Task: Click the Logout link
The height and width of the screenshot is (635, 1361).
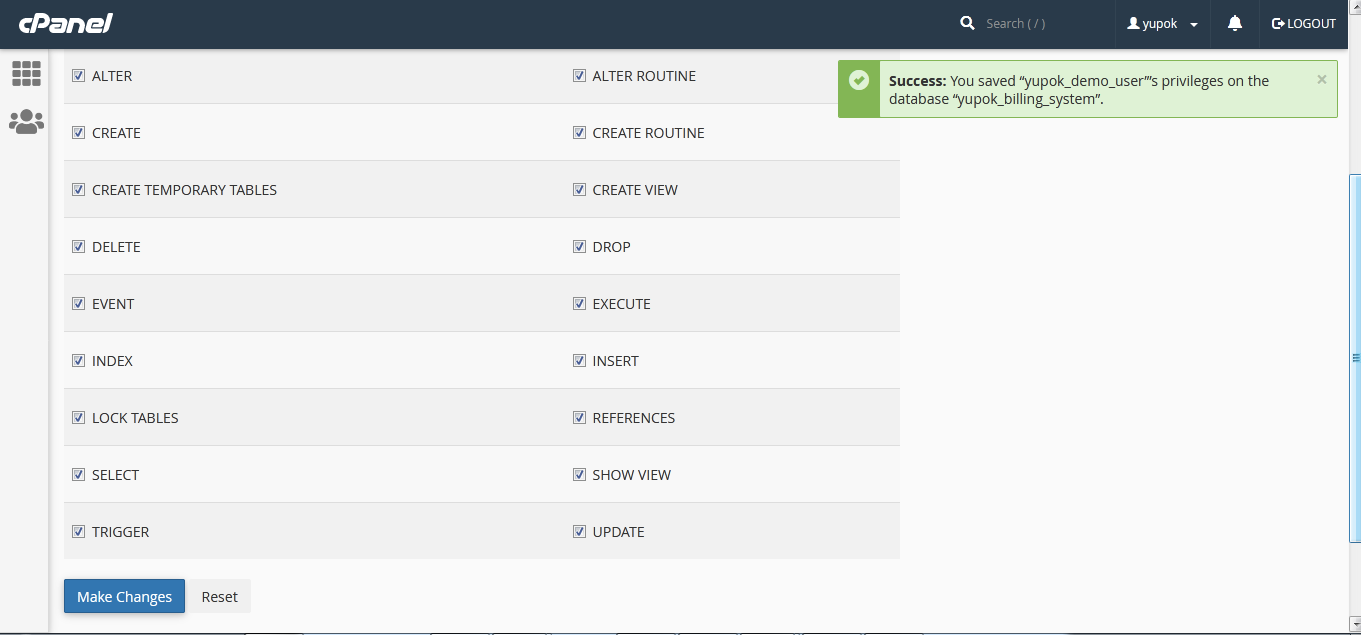Action: click(x=1303, y=23)
